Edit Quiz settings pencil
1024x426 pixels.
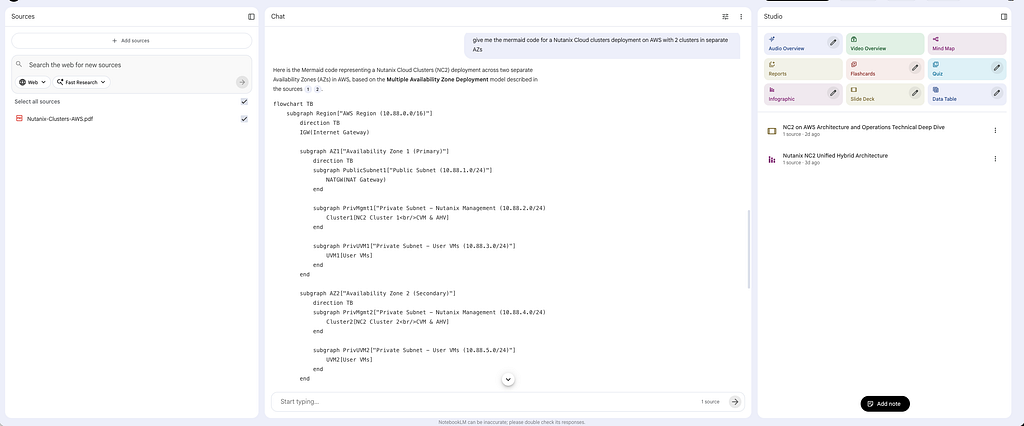[x=997, y=67]
